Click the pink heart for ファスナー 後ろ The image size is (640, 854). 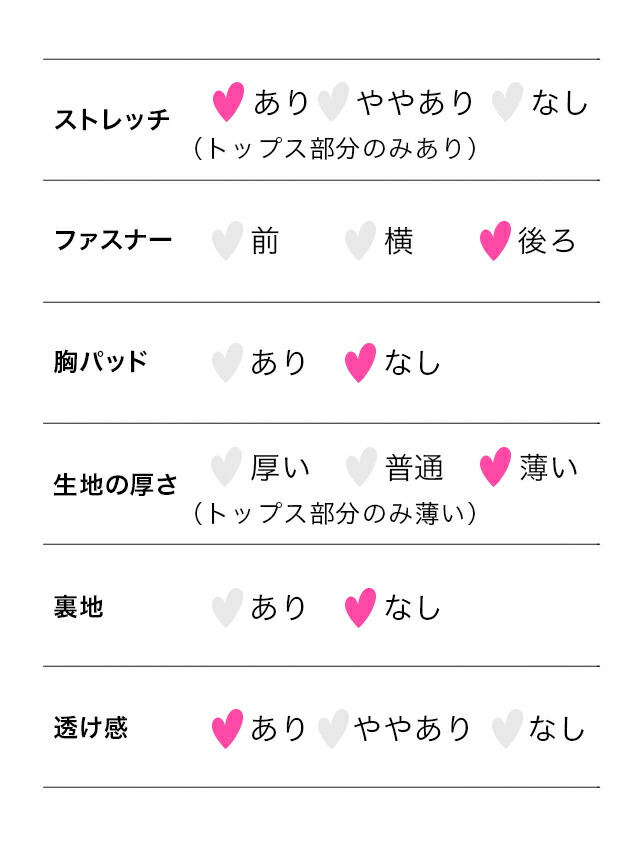[495, 241]
